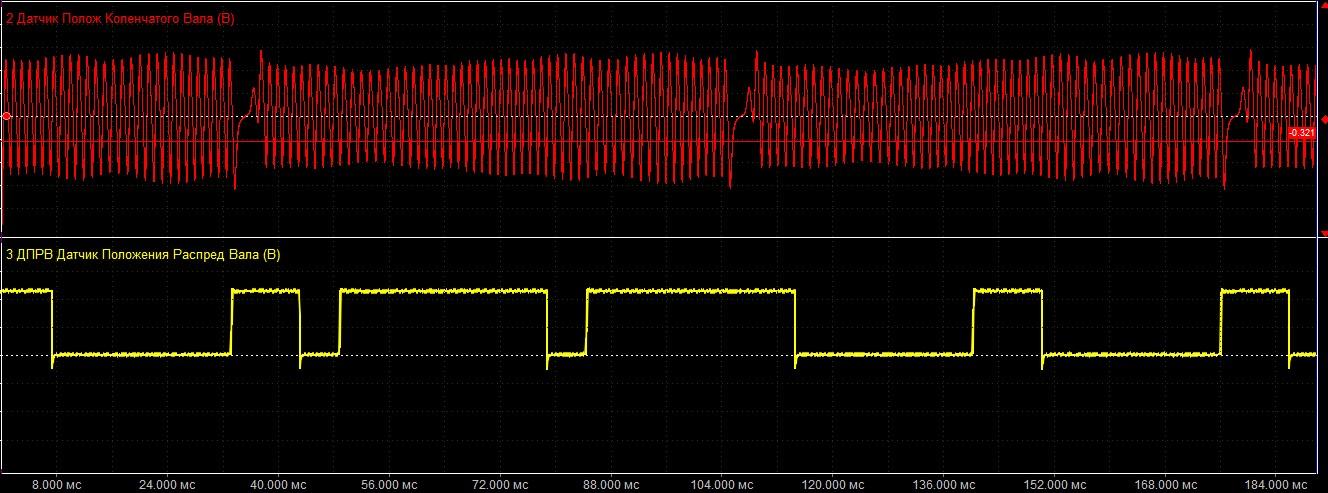The height and width of the screenshot is (493, 1328).
Task: Click the 24.000 мс time axis label
Action: (166, 482)
